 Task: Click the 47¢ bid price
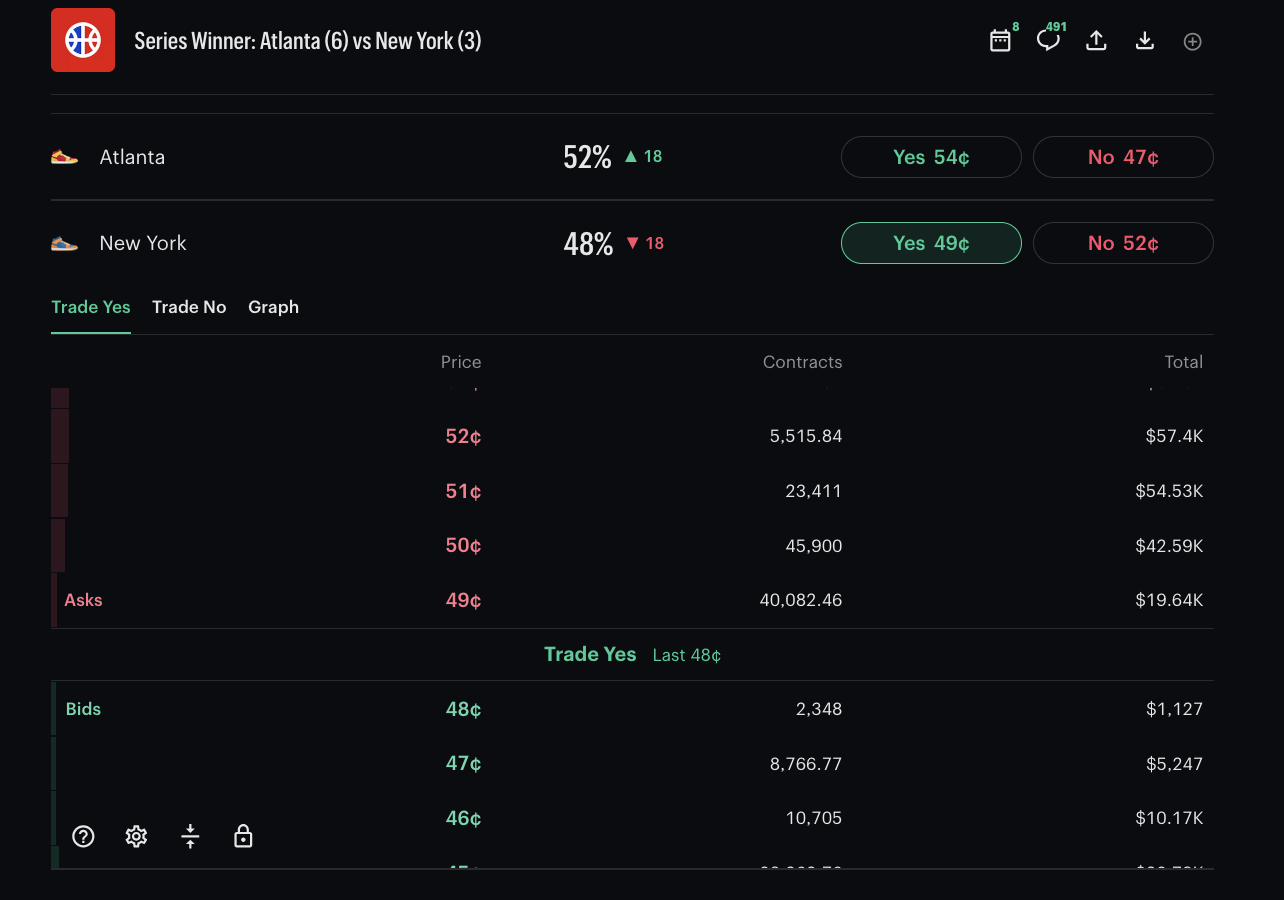click(x=463, y=764)
